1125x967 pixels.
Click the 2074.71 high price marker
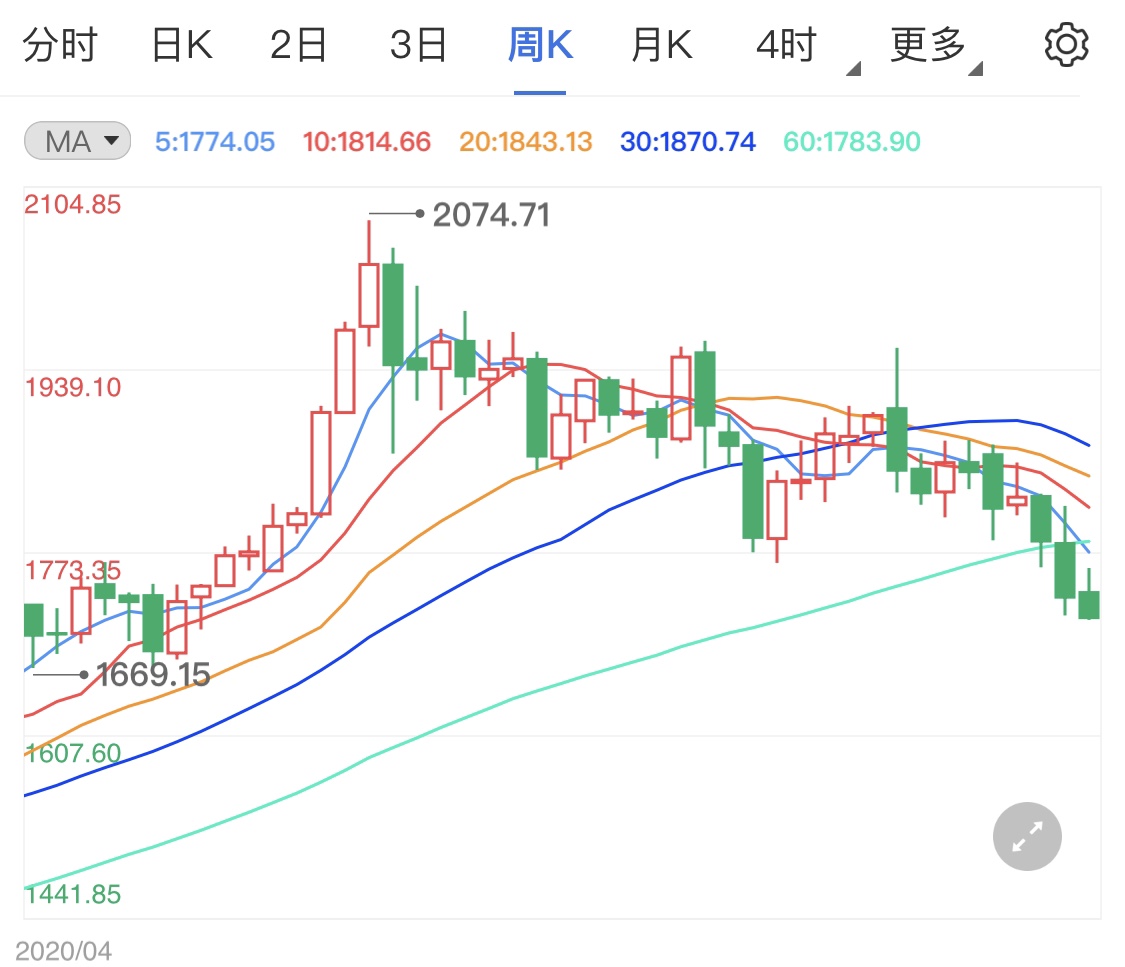tap(491, 215)
